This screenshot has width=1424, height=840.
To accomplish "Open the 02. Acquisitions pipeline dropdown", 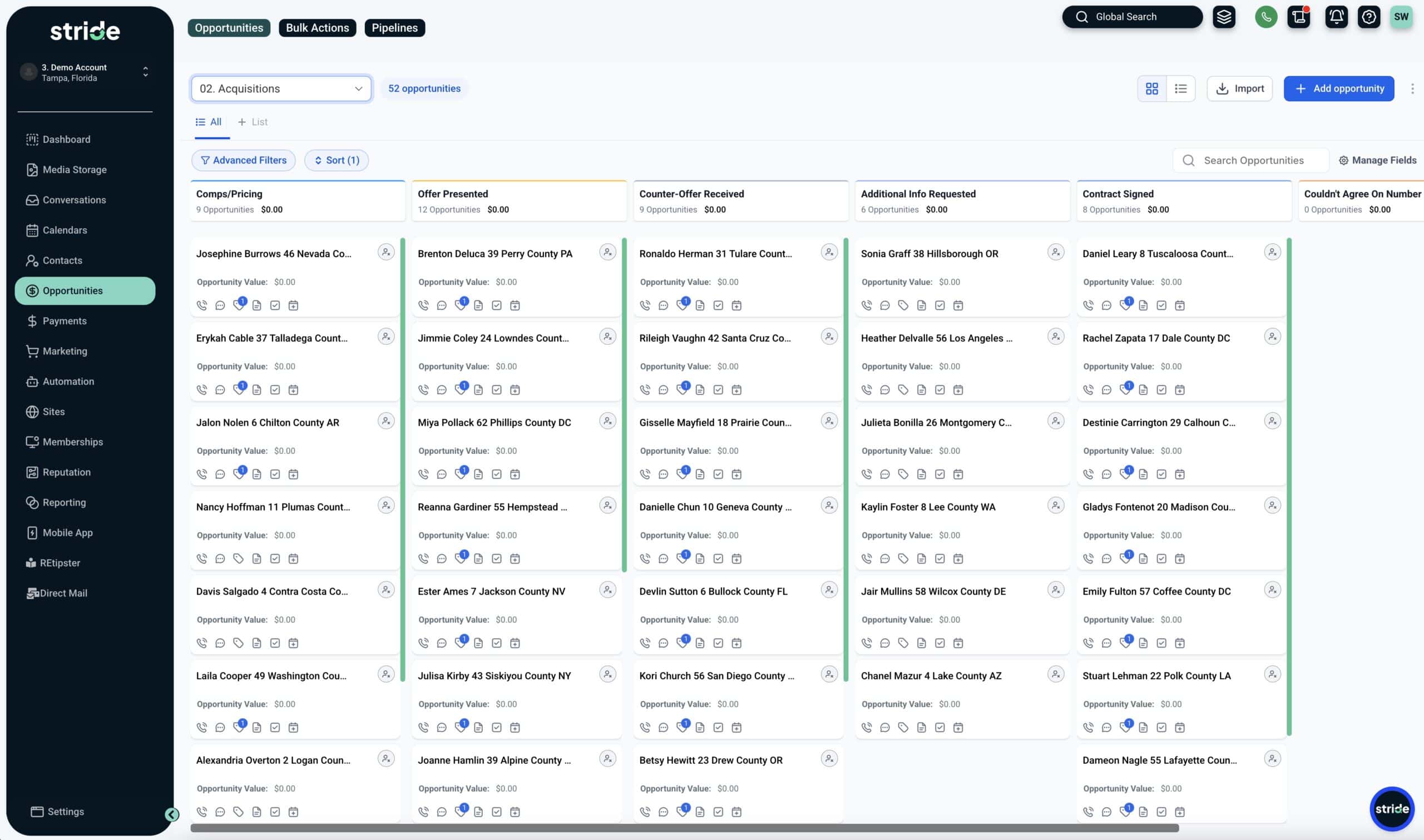I will pyautogui.click(x=281, y=88).
